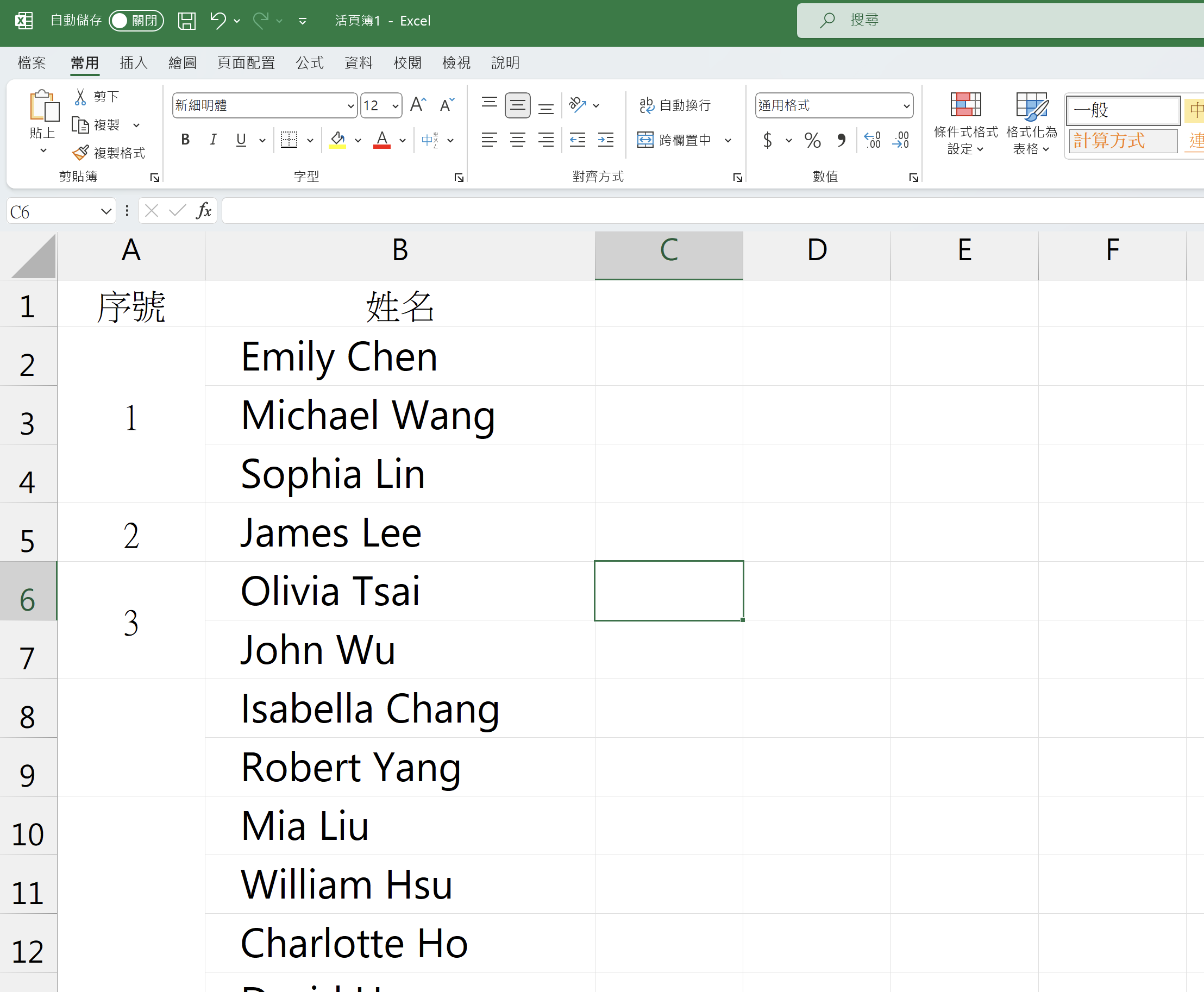Expand the Name Box dropdown arrow

(106, 211)
